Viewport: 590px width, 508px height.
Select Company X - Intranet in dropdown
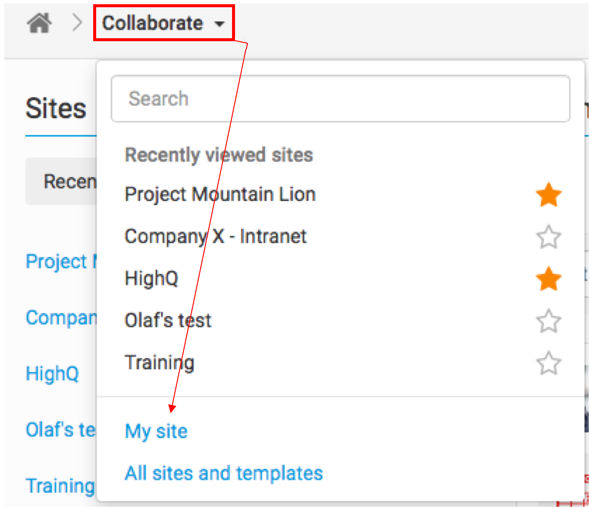click(216, 237)
